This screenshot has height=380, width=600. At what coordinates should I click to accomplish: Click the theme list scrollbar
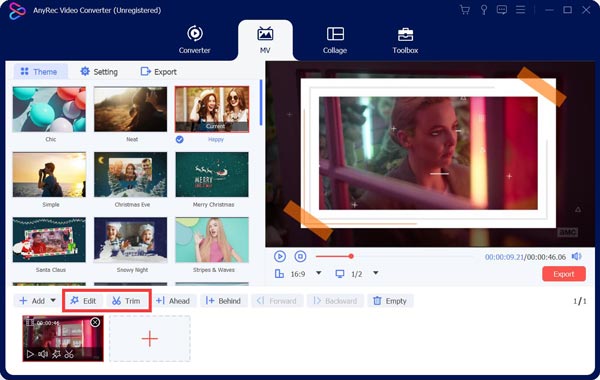click(x=261, y=103)
